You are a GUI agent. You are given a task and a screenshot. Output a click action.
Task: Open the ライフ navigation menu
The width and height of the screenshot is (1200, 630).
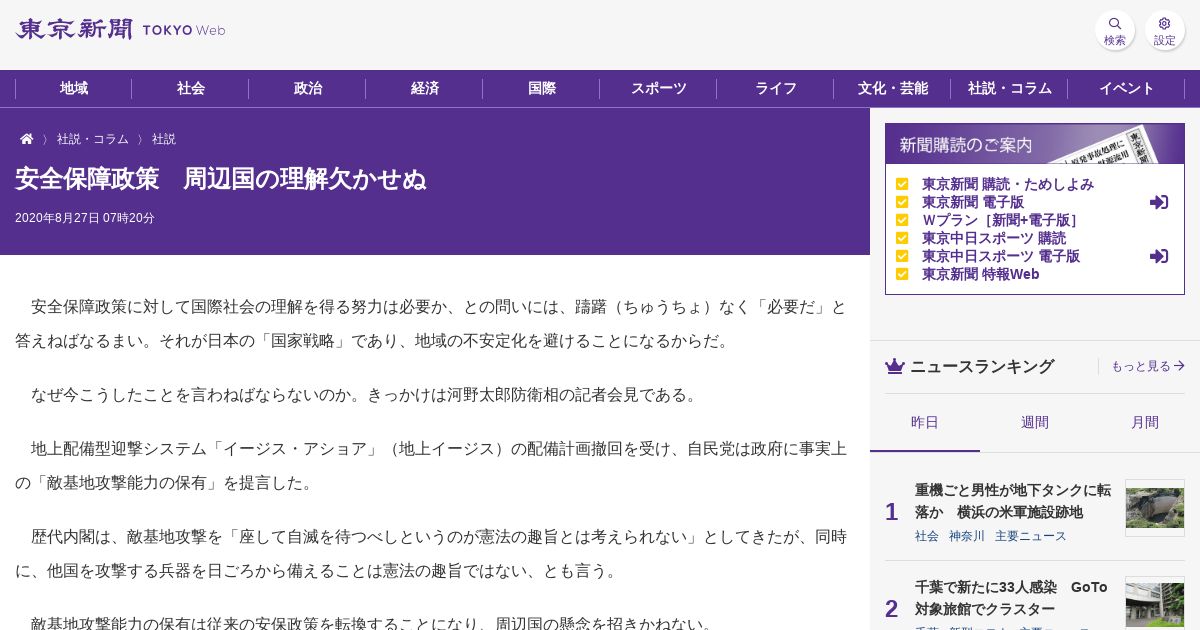tap(776, 88)
